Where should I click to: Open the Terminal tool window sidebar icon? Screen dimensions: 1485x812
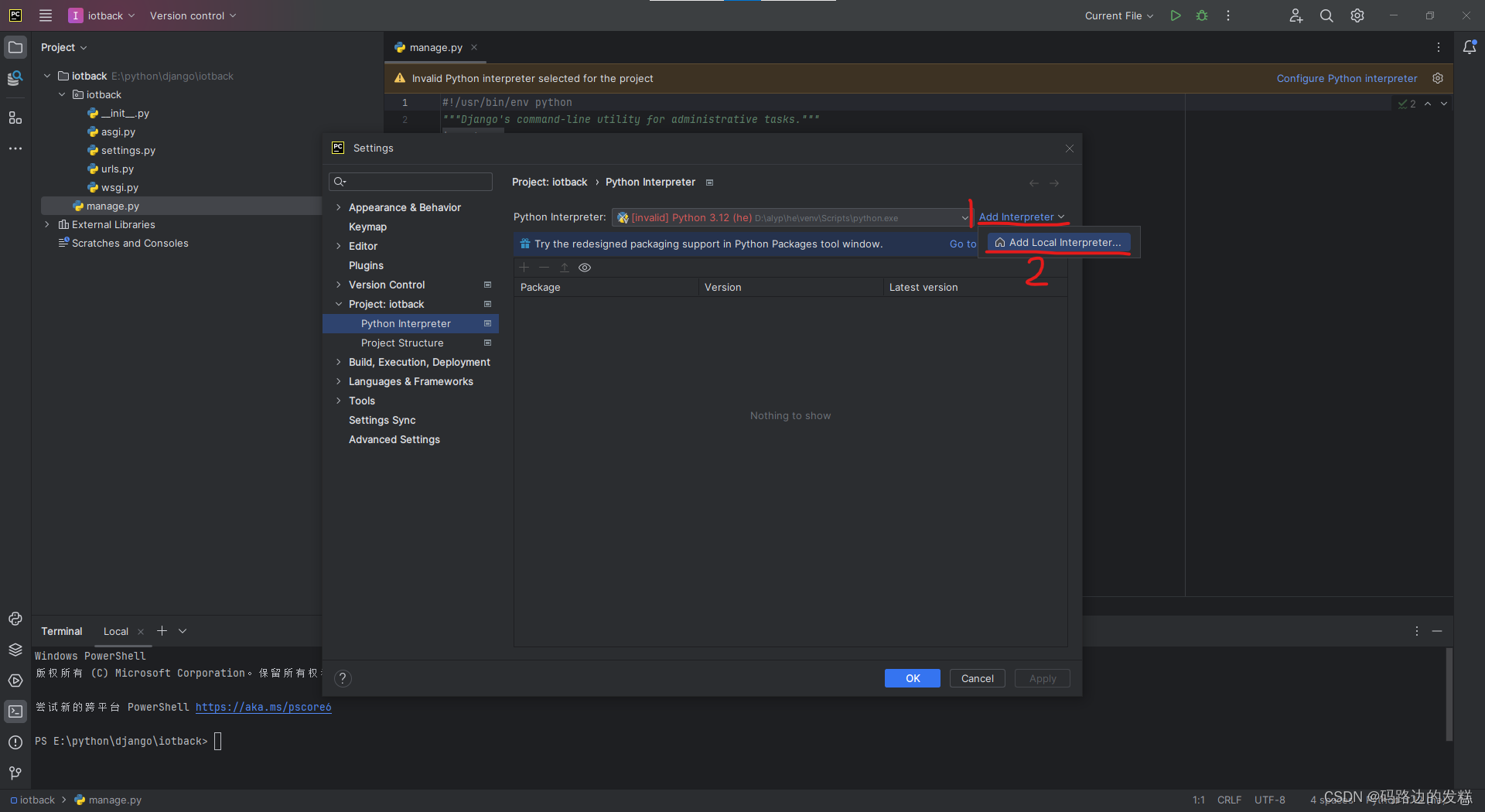(x=15, y=711)
